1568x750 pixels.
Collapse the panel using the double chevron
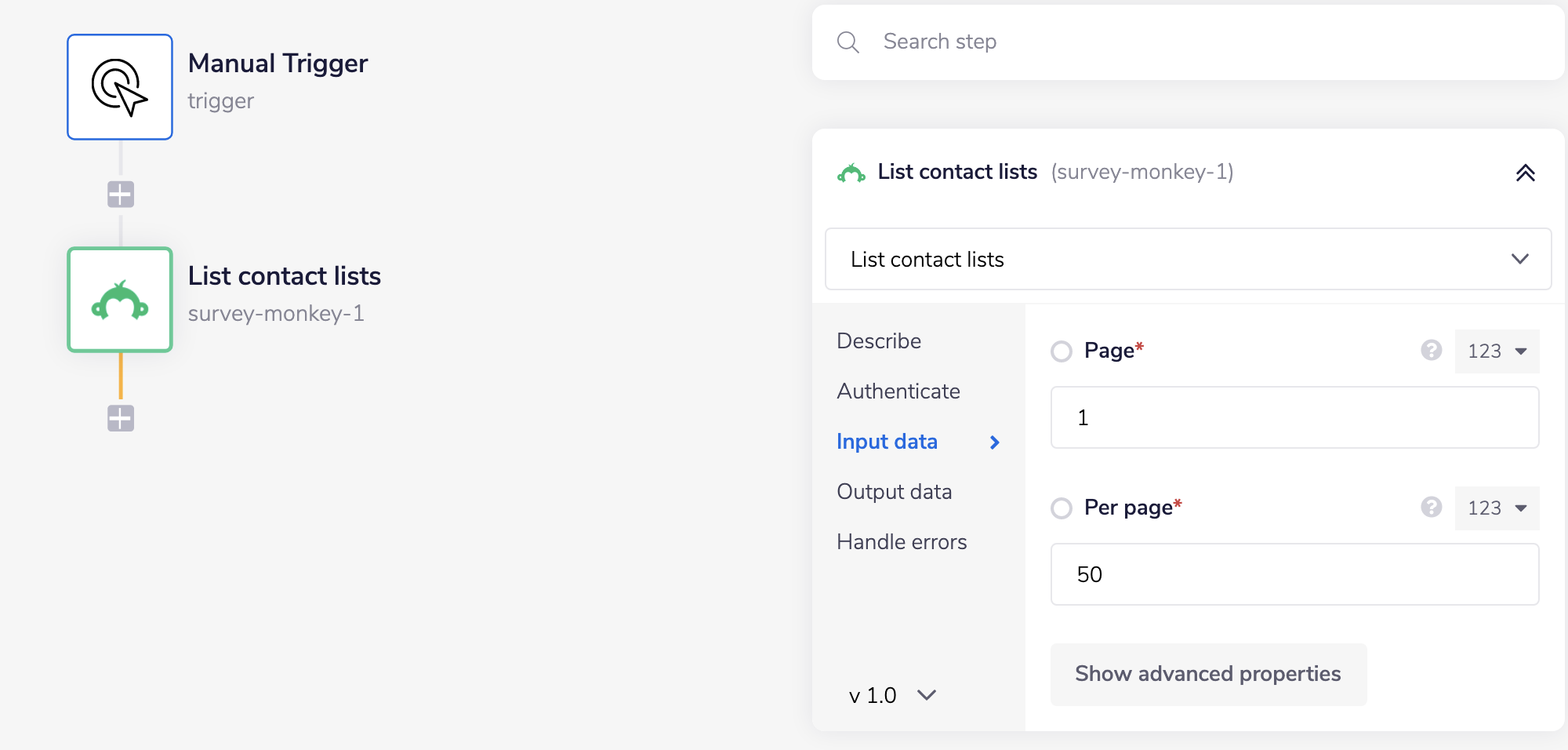click(1525, 172)
